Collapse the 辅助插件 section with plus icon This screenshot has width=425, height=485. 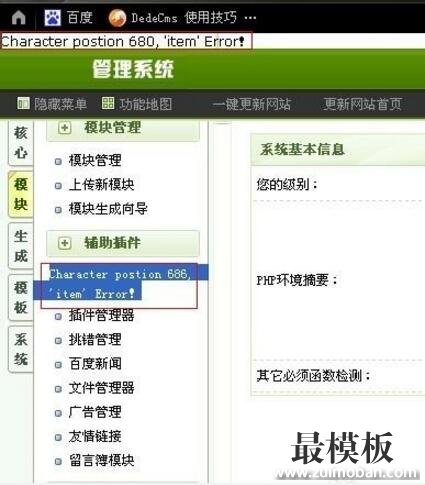click(x=65, y=243)
